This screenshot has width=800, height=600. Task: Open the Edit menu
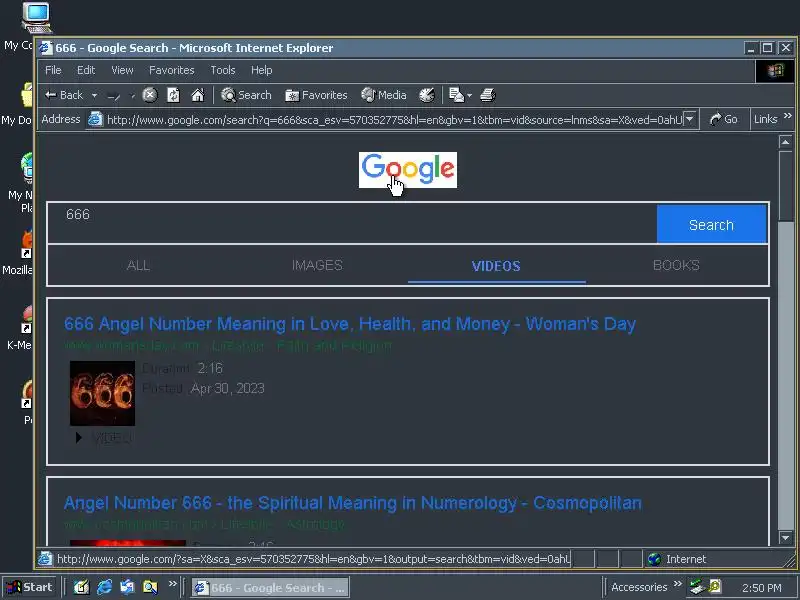(x=86, y=70)
